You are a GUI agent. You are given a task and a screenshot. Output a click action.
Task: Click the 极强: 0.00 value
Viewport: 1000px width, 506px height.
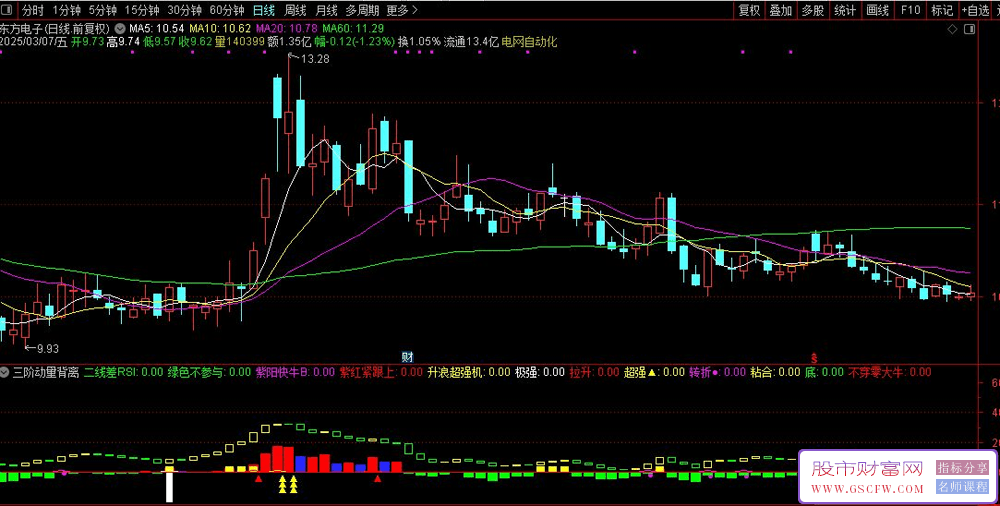540,372
